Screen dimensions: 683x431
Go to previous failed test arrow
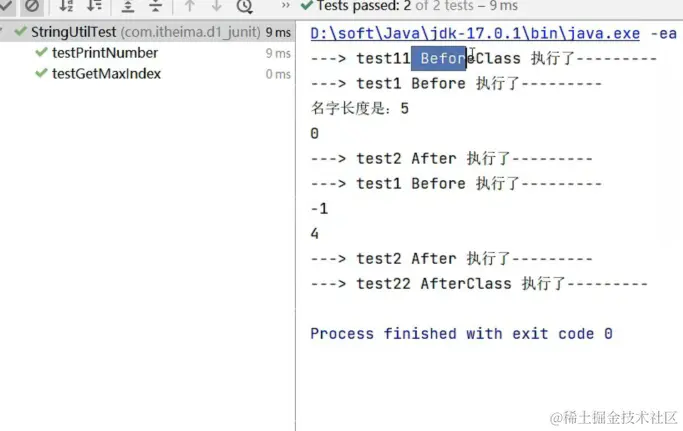[189, 6]
